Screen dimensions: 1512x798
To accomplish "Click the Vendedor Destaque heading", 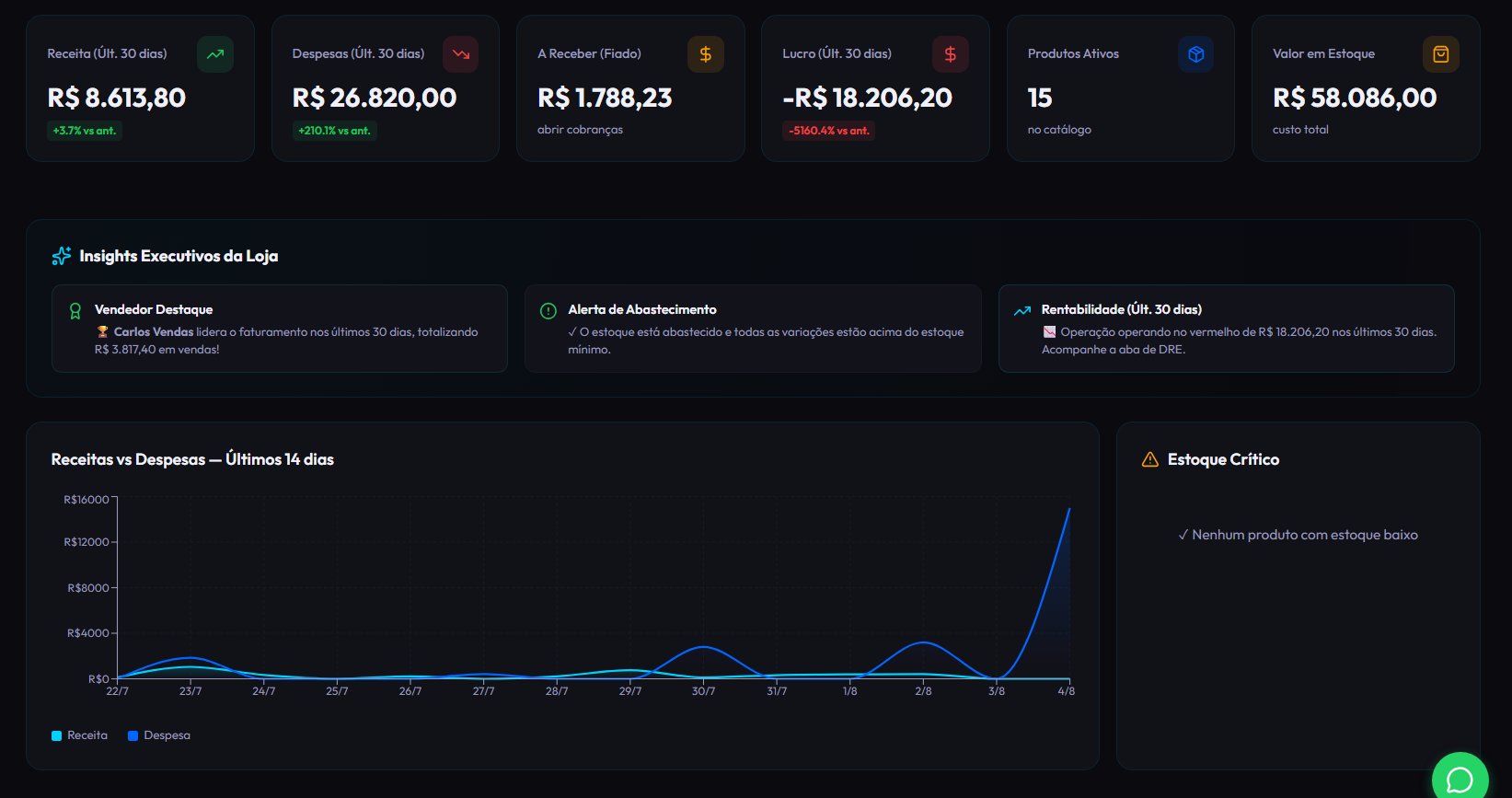I will pyautogui.click(x=154, y=310).
